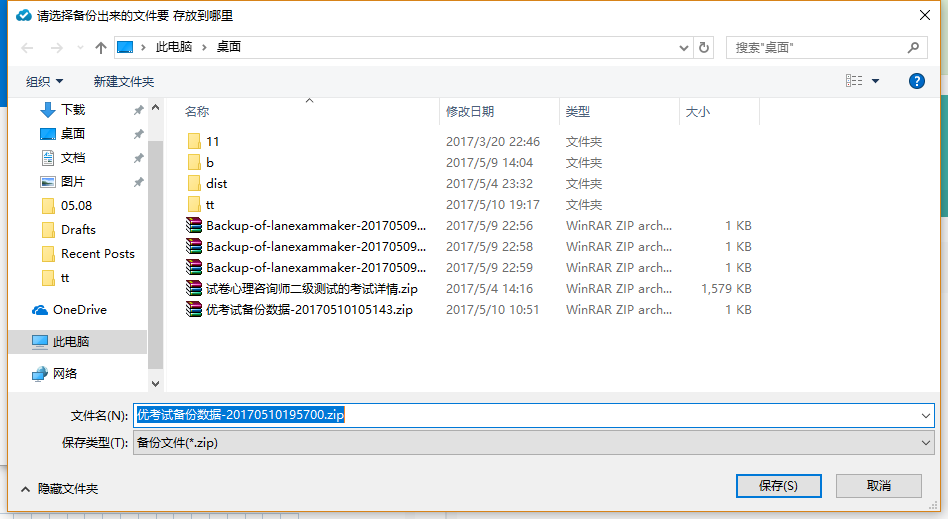Open 05.08 folder in sidebar
This screenshot has height=519, width=948.
76,206
